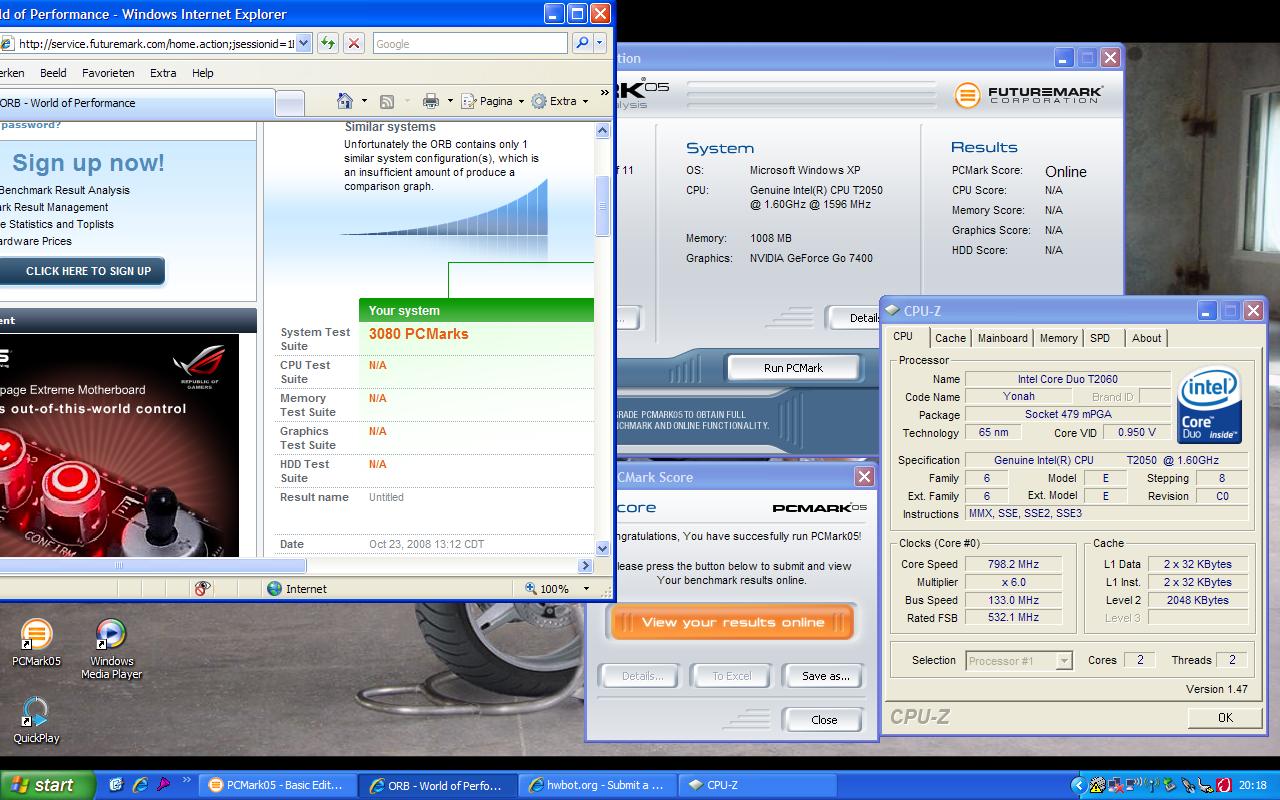Switch to PCMark05 - Basic Edition taskbar button

(x=276, y=785)
